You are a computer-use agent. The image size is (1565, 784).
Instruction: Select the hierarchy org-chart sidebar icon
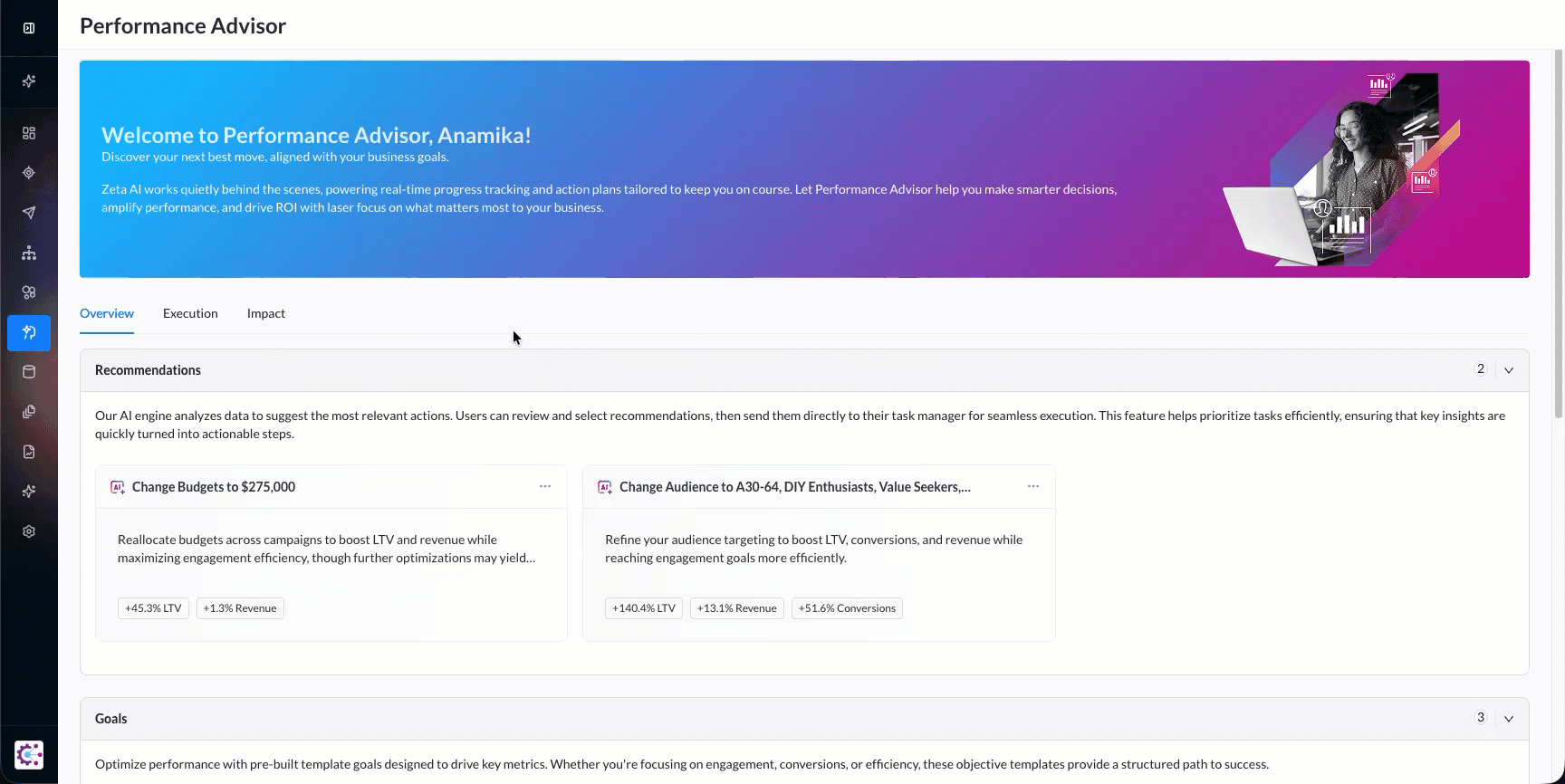[29, 253]
